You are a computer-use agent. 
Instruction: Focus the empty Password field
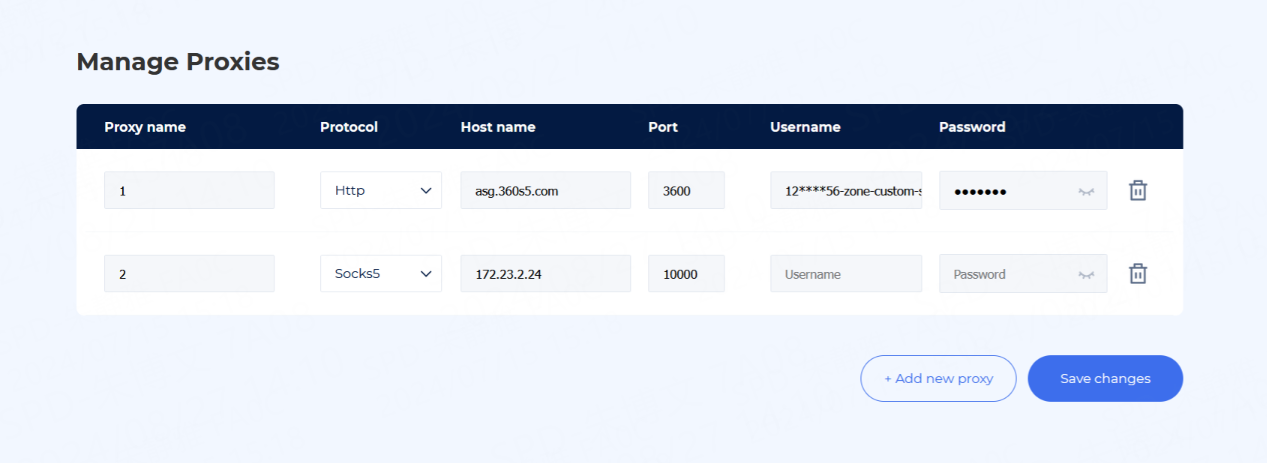pyautogui.click(x=1005, y=273)
